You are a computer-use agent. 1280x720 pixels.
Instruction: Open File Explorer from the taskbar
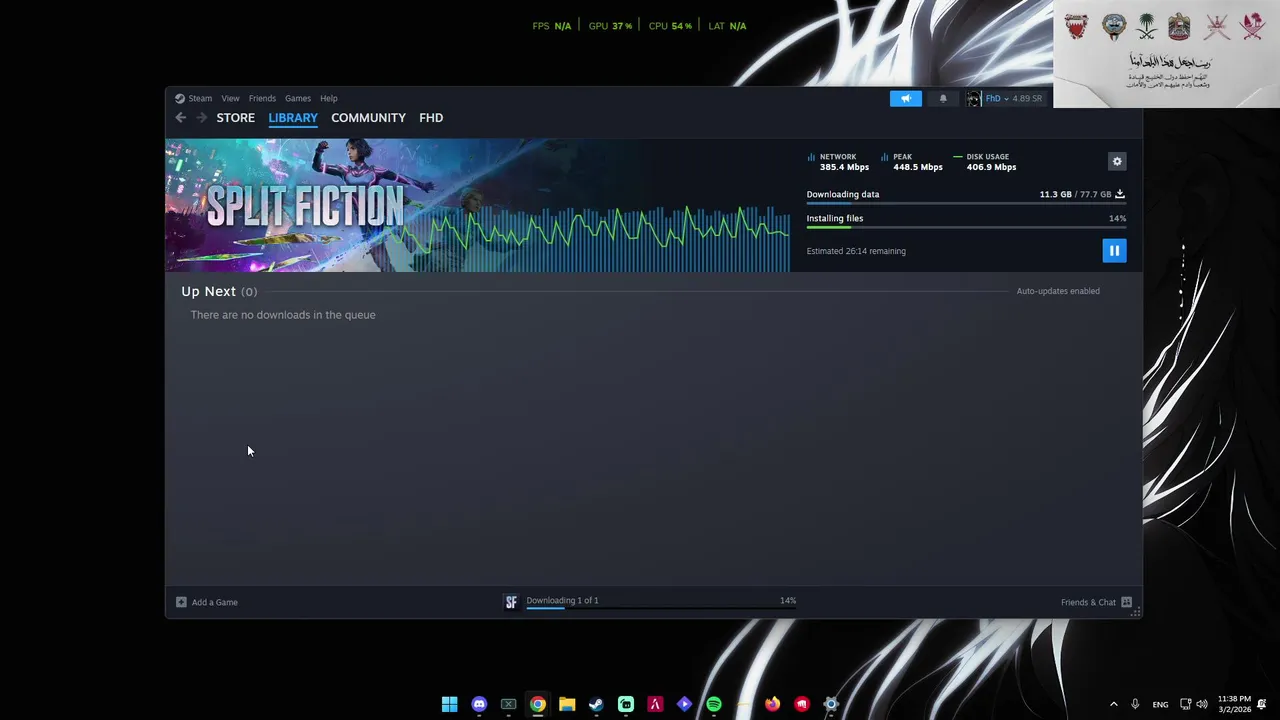(567, 704)
